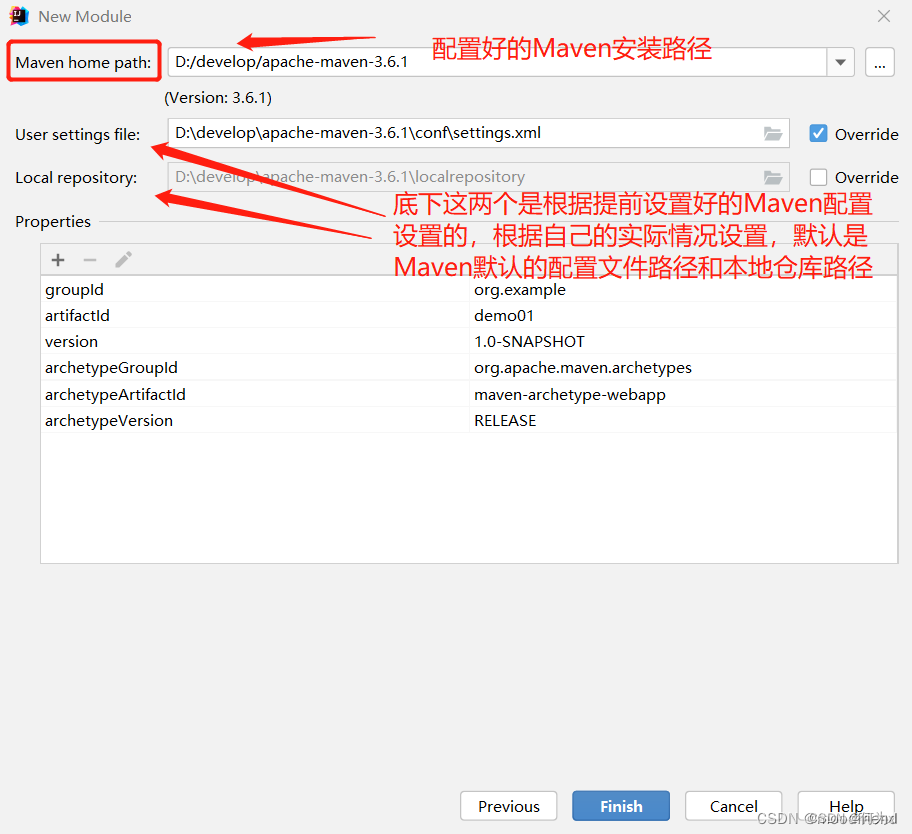
Task: Click the edit property pencil icon
Action: point(122,259)
